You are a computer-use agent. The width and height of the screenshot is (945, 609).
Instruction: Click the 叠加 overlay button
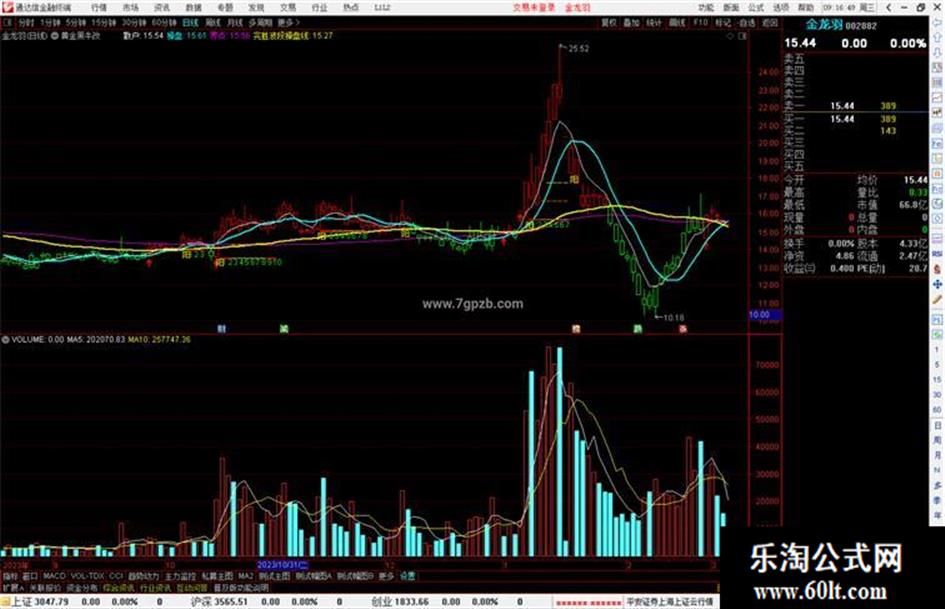tap(631, 22)
